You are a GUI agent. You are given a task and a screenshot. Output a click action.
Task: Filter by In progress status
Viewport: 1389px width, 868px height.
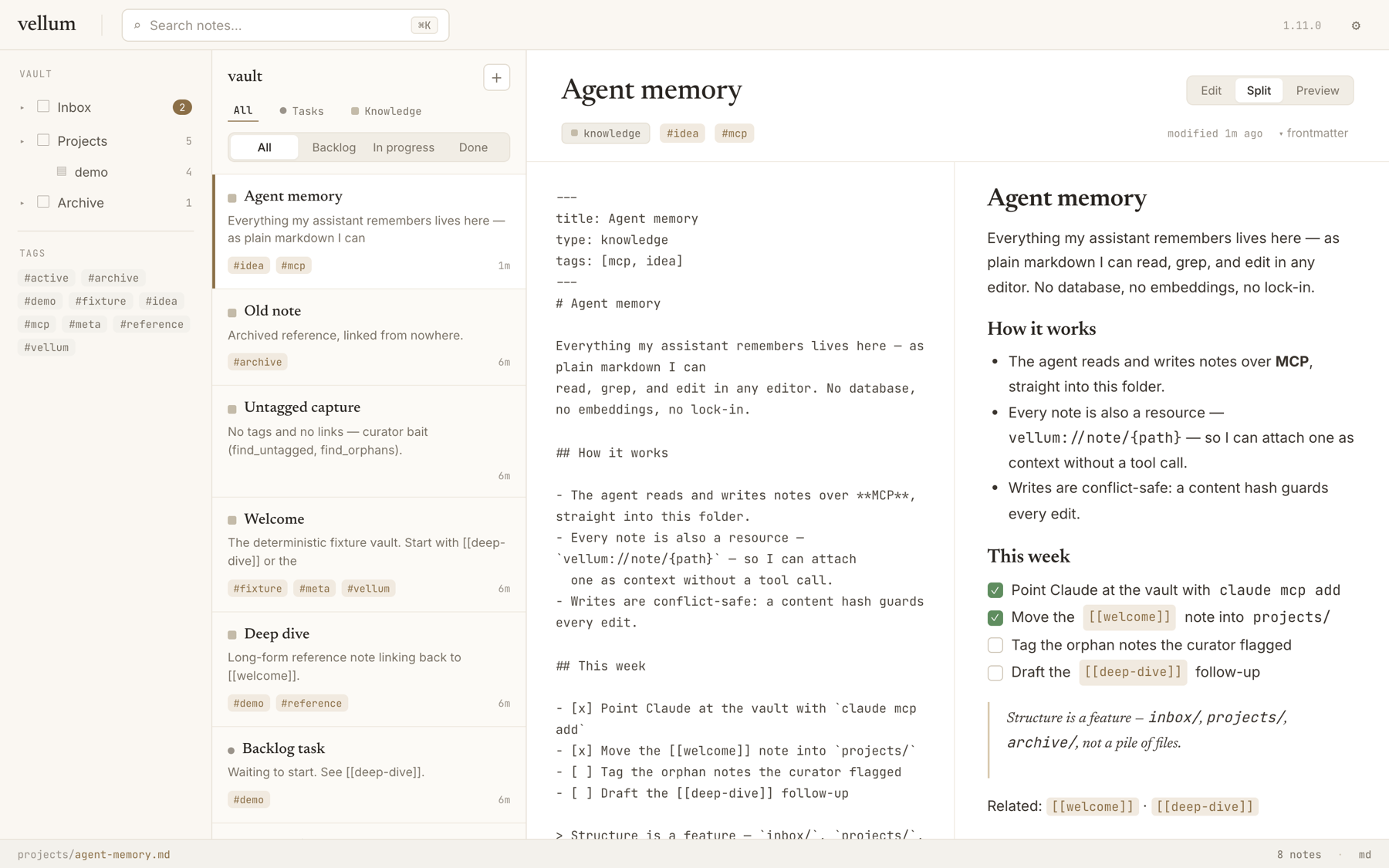pos(404,147)
